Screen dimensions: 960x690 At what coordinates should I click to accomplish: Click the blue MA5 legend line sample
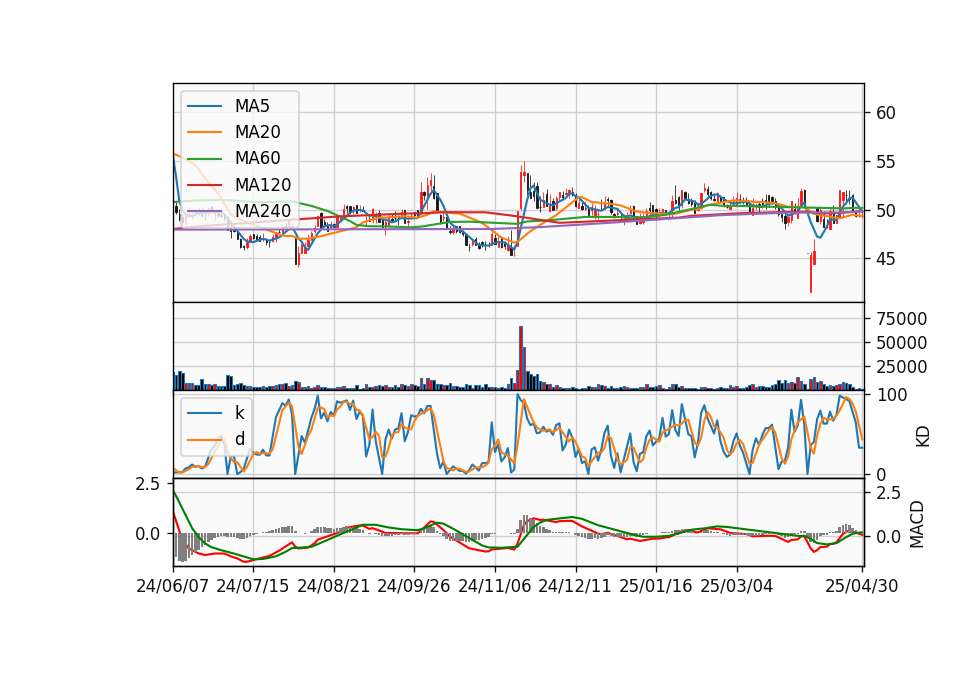[x=204, y=107]
